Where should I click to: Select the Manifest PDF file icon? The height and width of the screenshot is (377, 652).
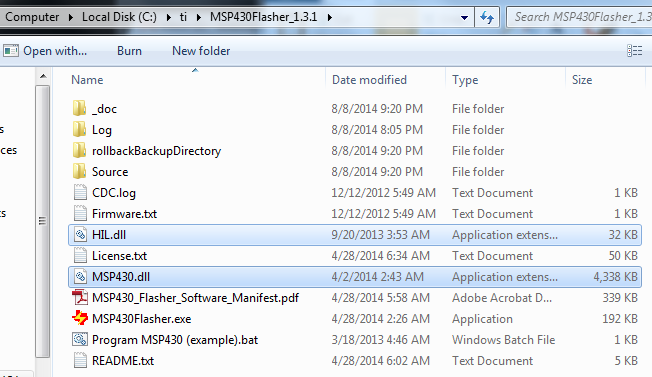click(80, 298)
